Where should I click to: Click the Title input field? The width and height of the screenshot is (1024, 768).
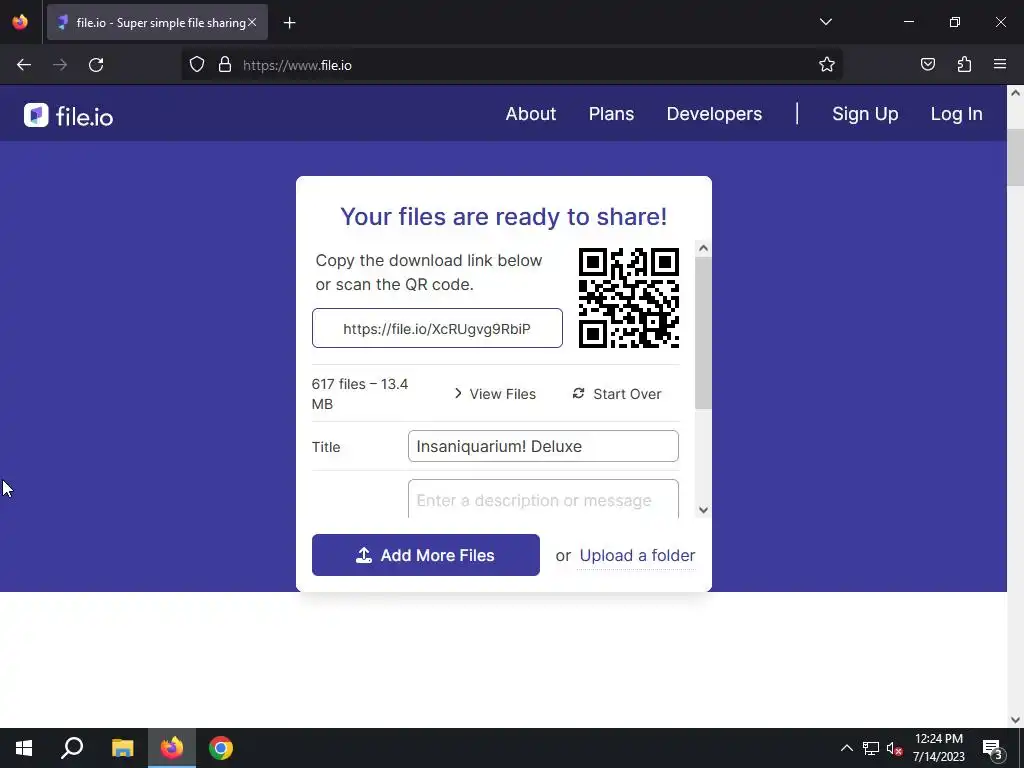tap(543, 446)
